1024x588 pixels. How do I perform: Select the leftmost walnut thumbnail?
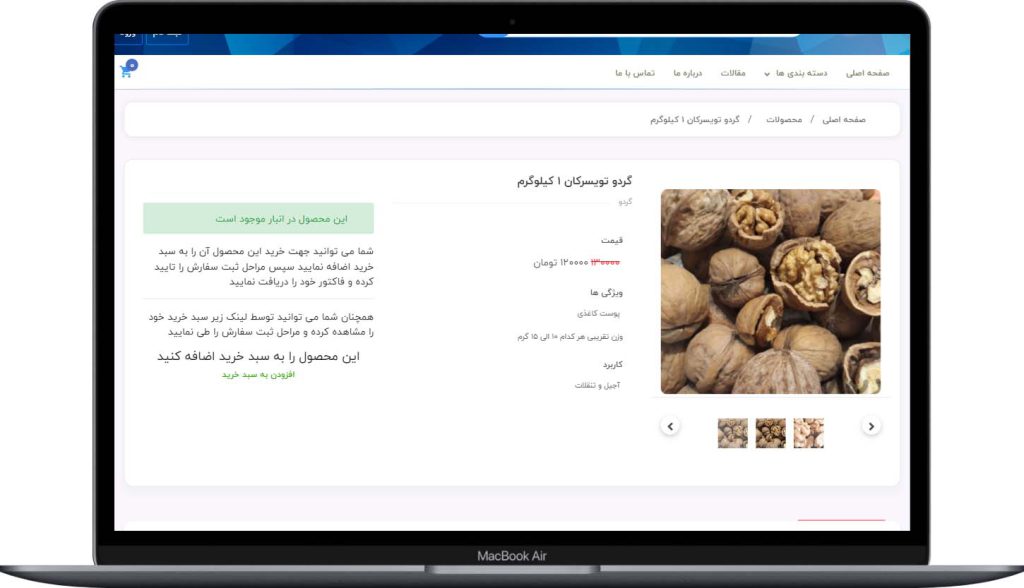[x=732, y=432]
